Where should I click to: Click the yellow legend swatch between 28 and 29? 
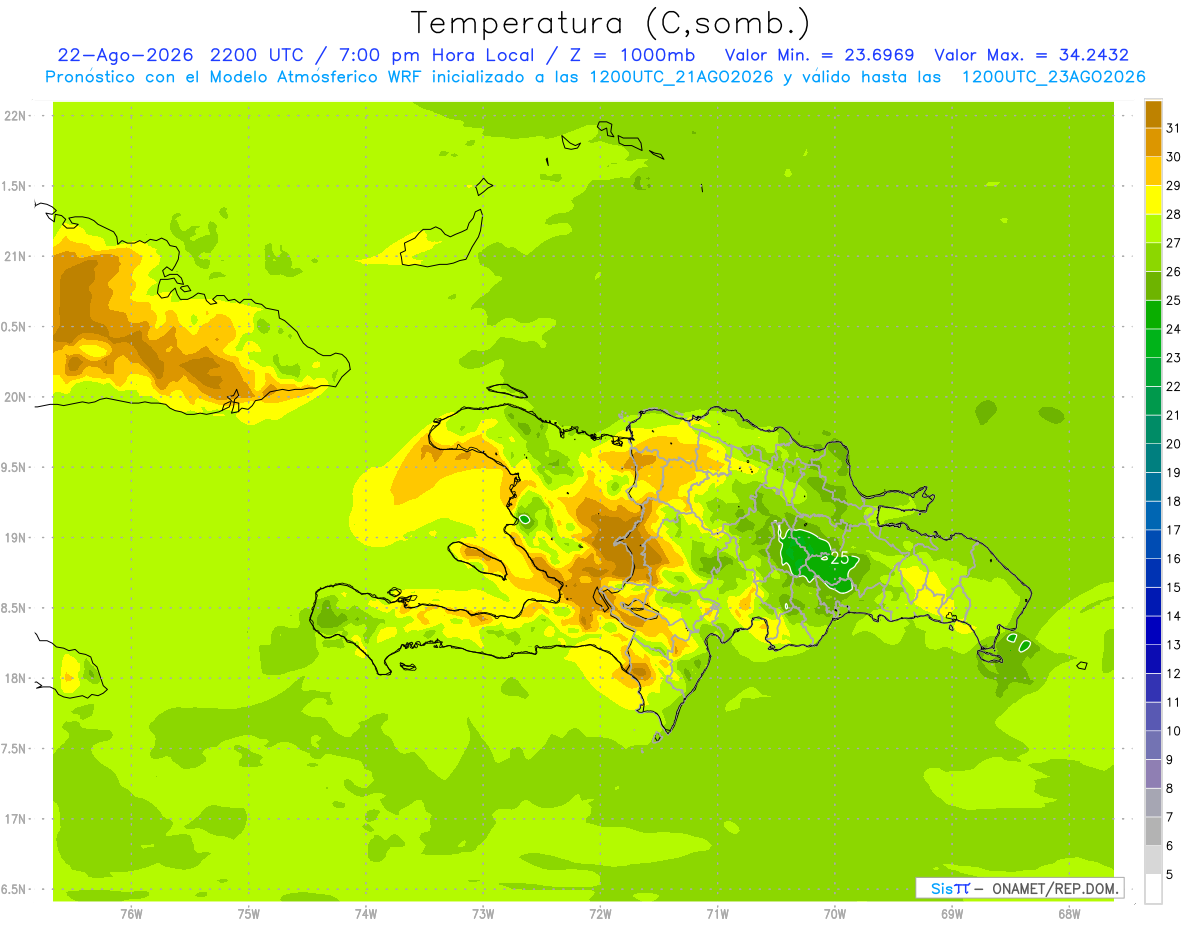pos(1153,200)
